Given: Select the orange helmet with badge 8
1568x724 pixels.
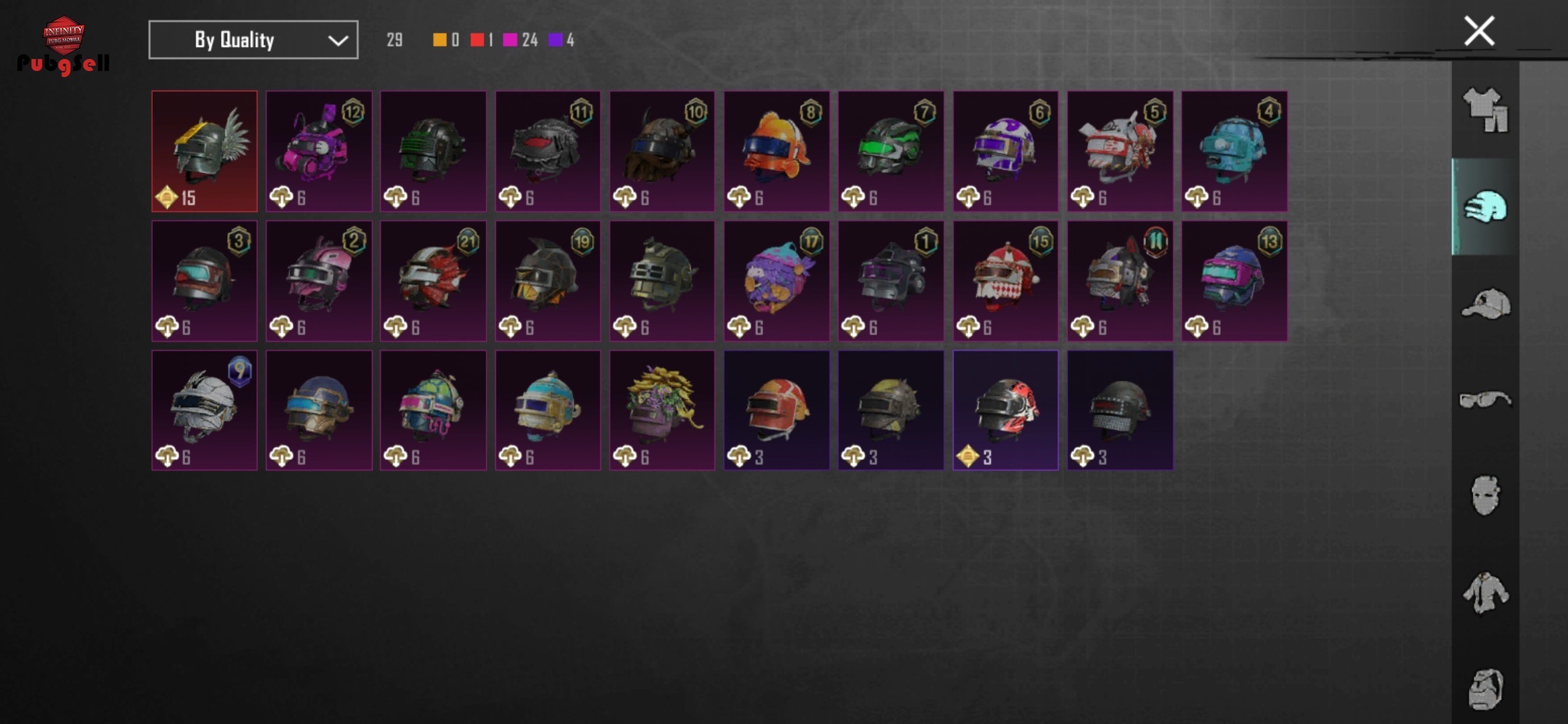Looking at the screenshot, I should [x=777, y=152].
